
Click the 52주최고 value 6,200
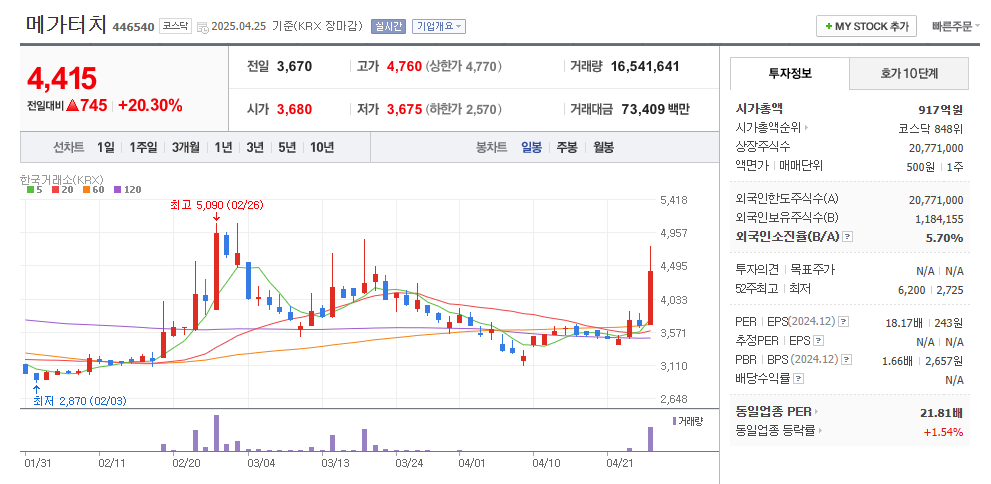[x=913, y=290]
